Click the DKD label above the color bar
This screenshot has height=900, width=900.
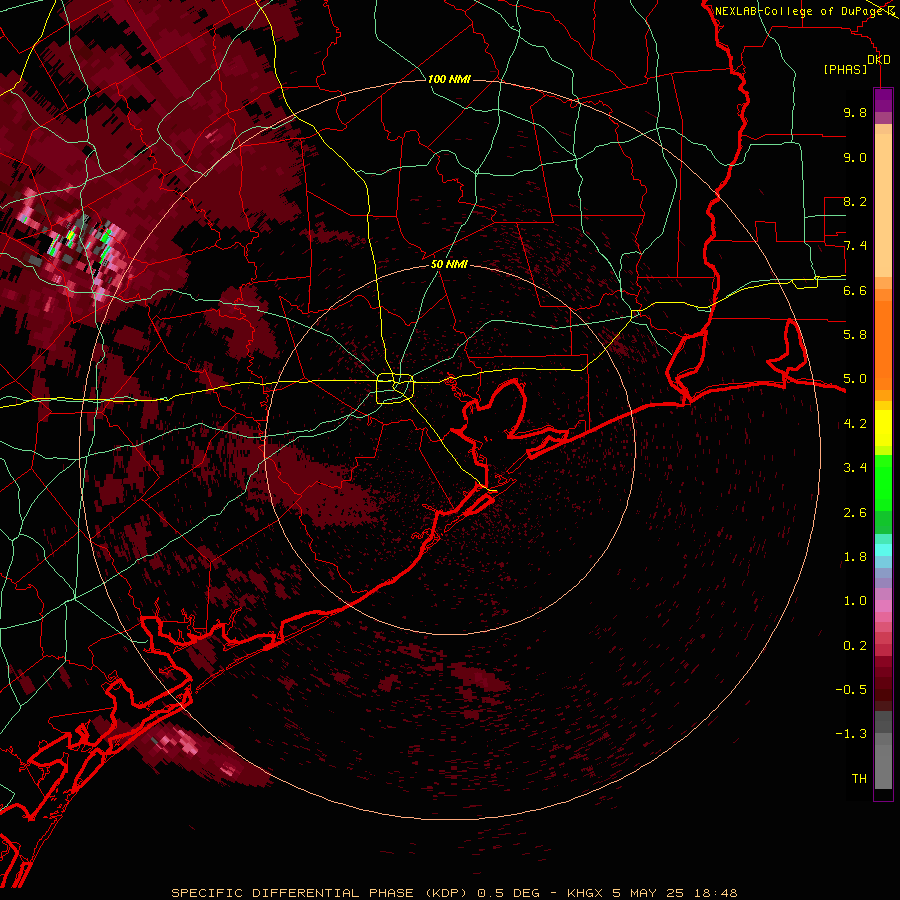pyautogui.click(x=879, y=60)
